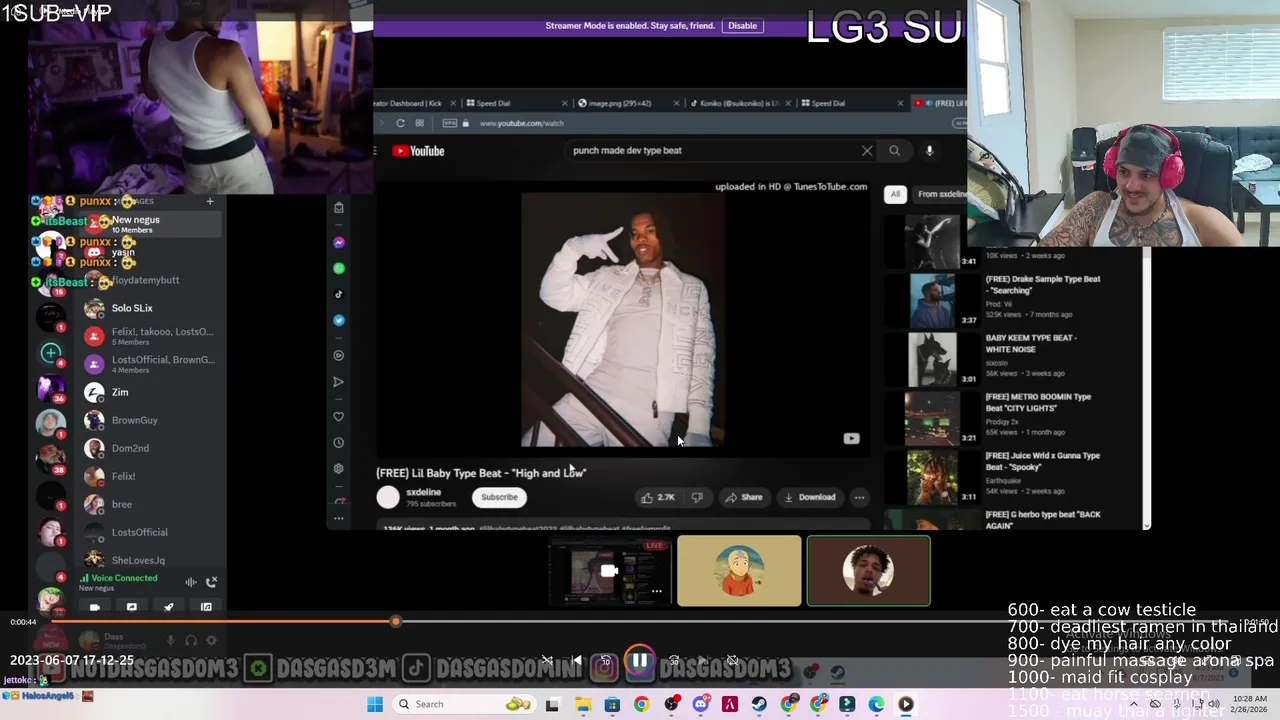Open File Explorer from the taskbar
Viewport: 1280px width, 720px height.
[583, 704]
